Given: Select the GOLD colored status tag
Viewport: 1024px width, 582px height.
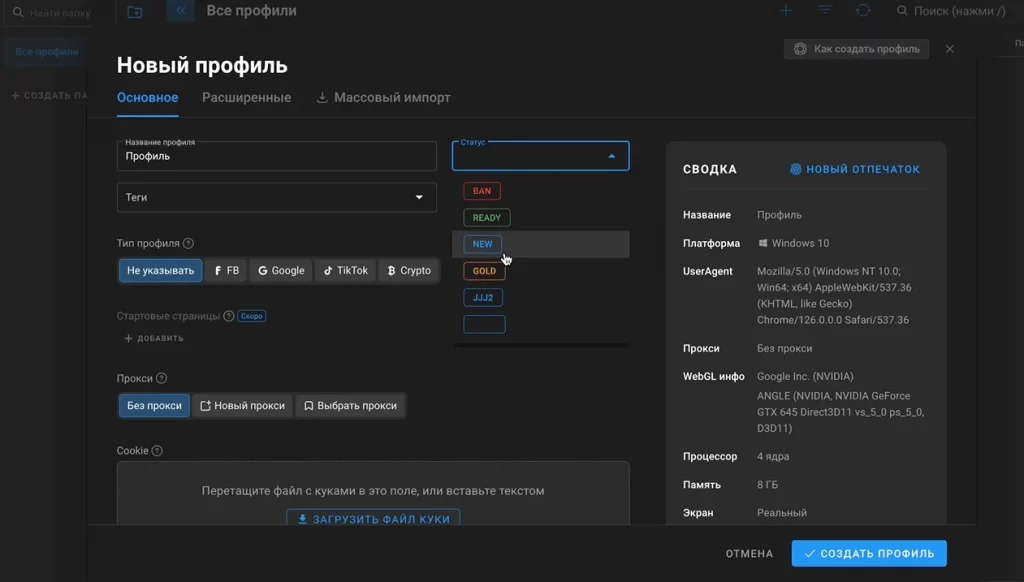Looking at the screenshot, I should [482, 270].
